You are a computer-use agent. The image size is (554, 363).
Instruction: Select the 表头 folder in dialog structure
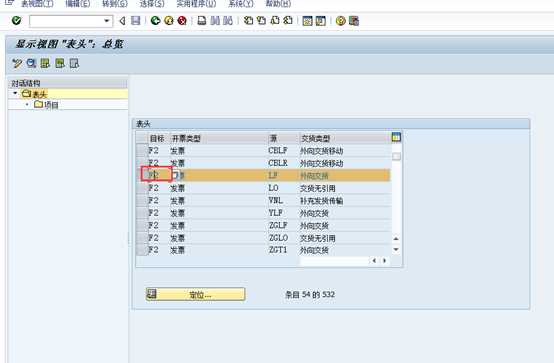point(34,94)
